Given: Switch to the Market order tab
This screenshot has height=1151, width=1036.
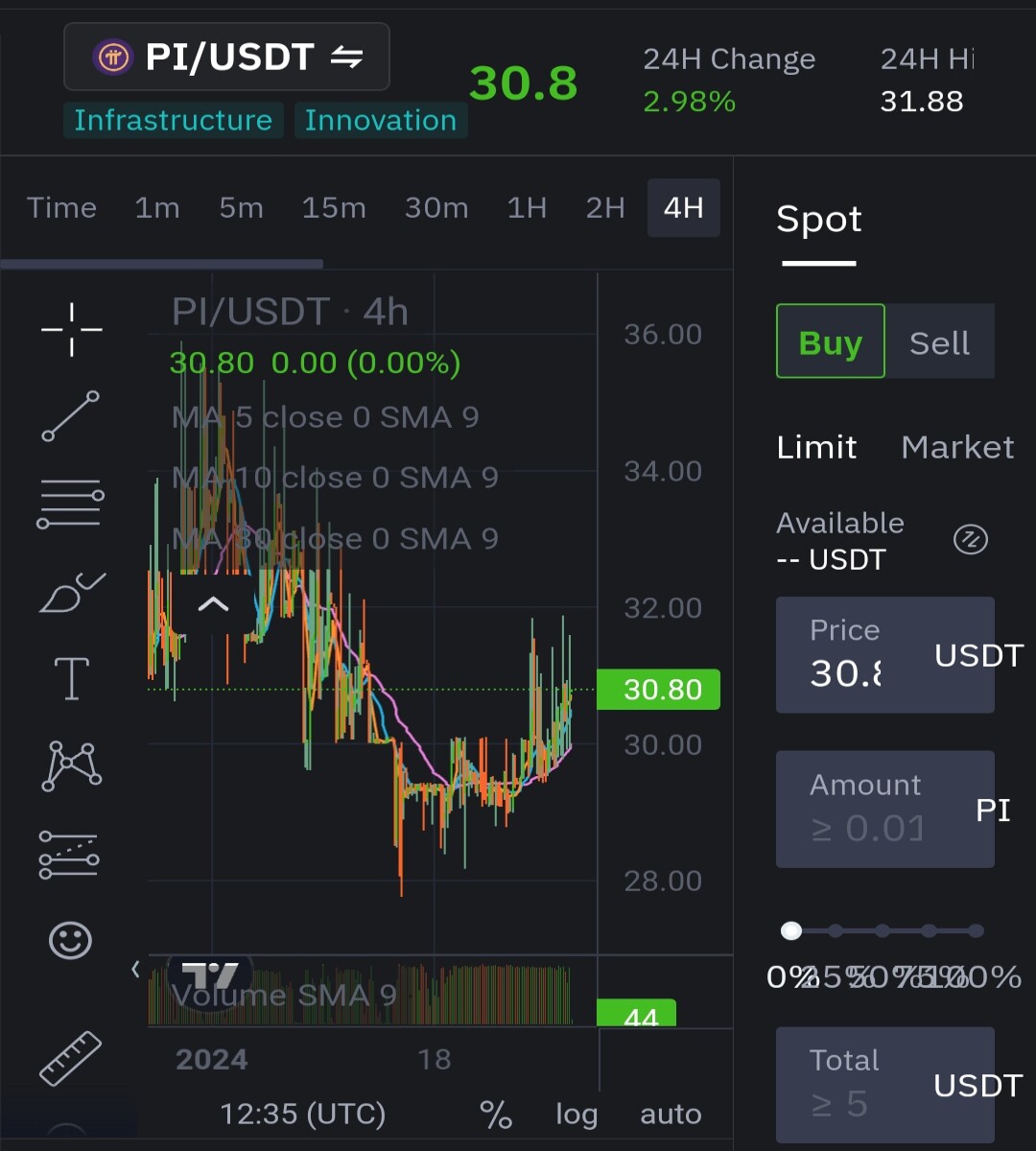Looking at the screenshot, I should 957,447.
